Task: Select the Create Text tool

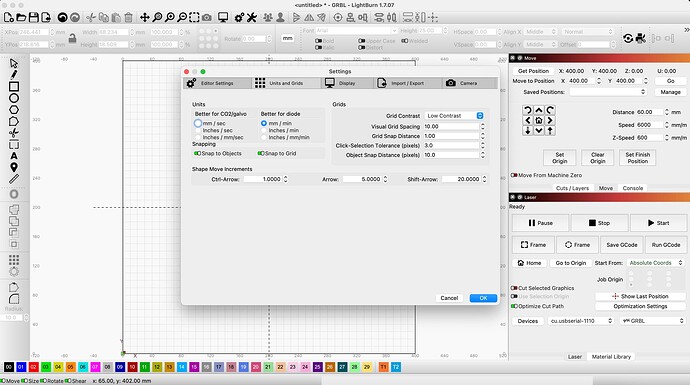Action: tap(14, 156)
